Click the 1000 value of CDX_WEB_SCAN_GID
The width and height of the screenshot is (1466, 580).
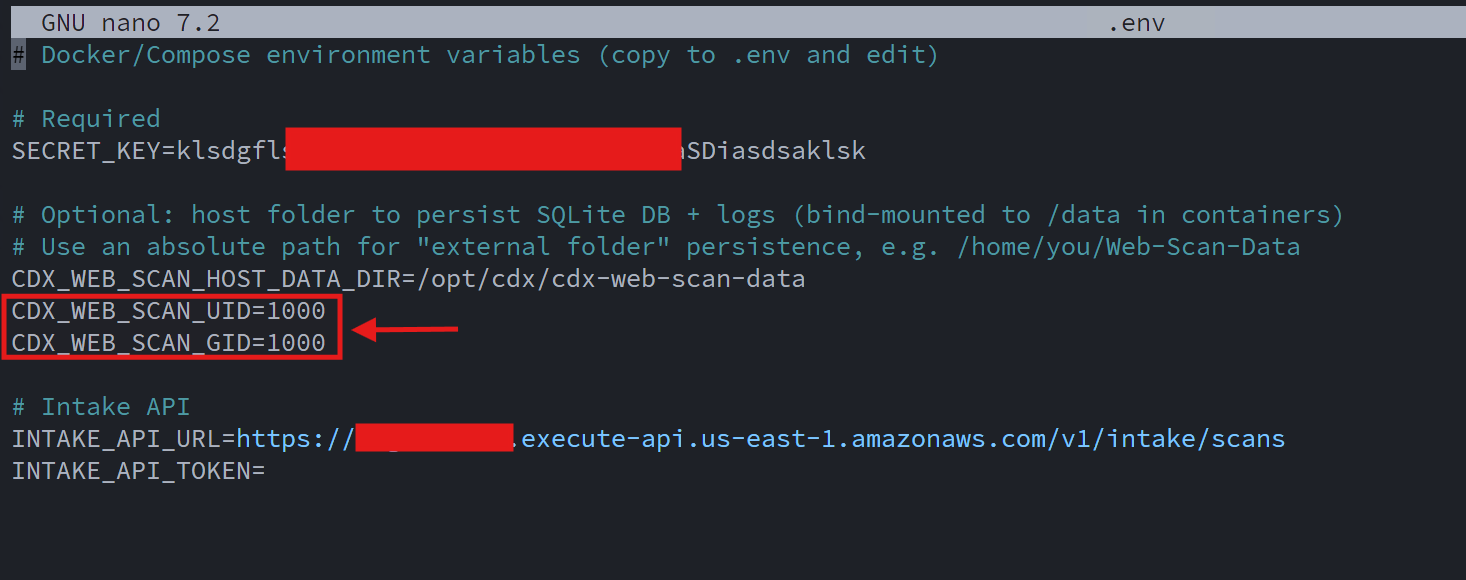pyautogui.click(x=296, y=343)
